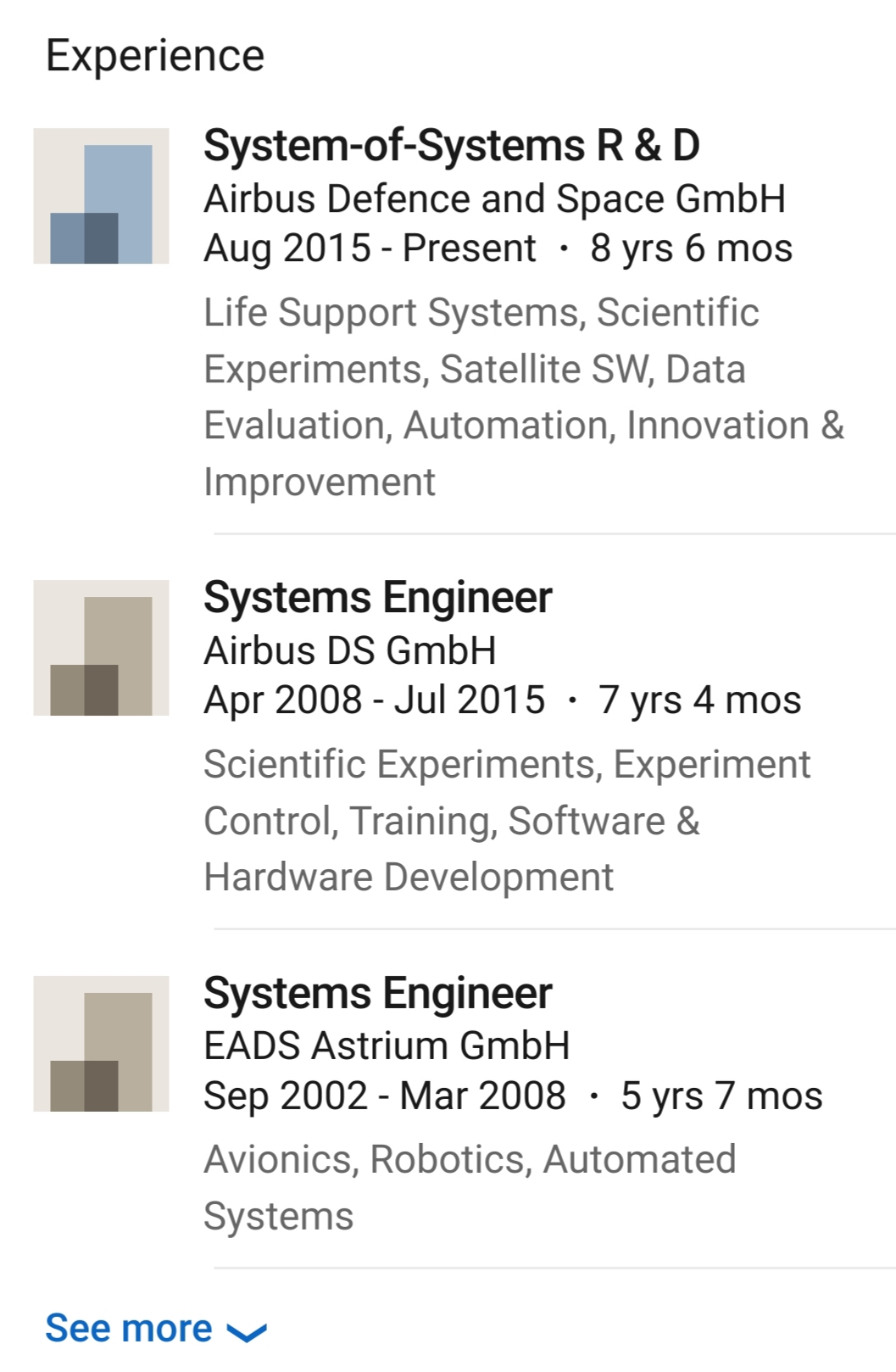Open the System-of-Systems R & D position
Image resolution: width=896 pixels, height=1372 pixels.
(x=451, y=145)
